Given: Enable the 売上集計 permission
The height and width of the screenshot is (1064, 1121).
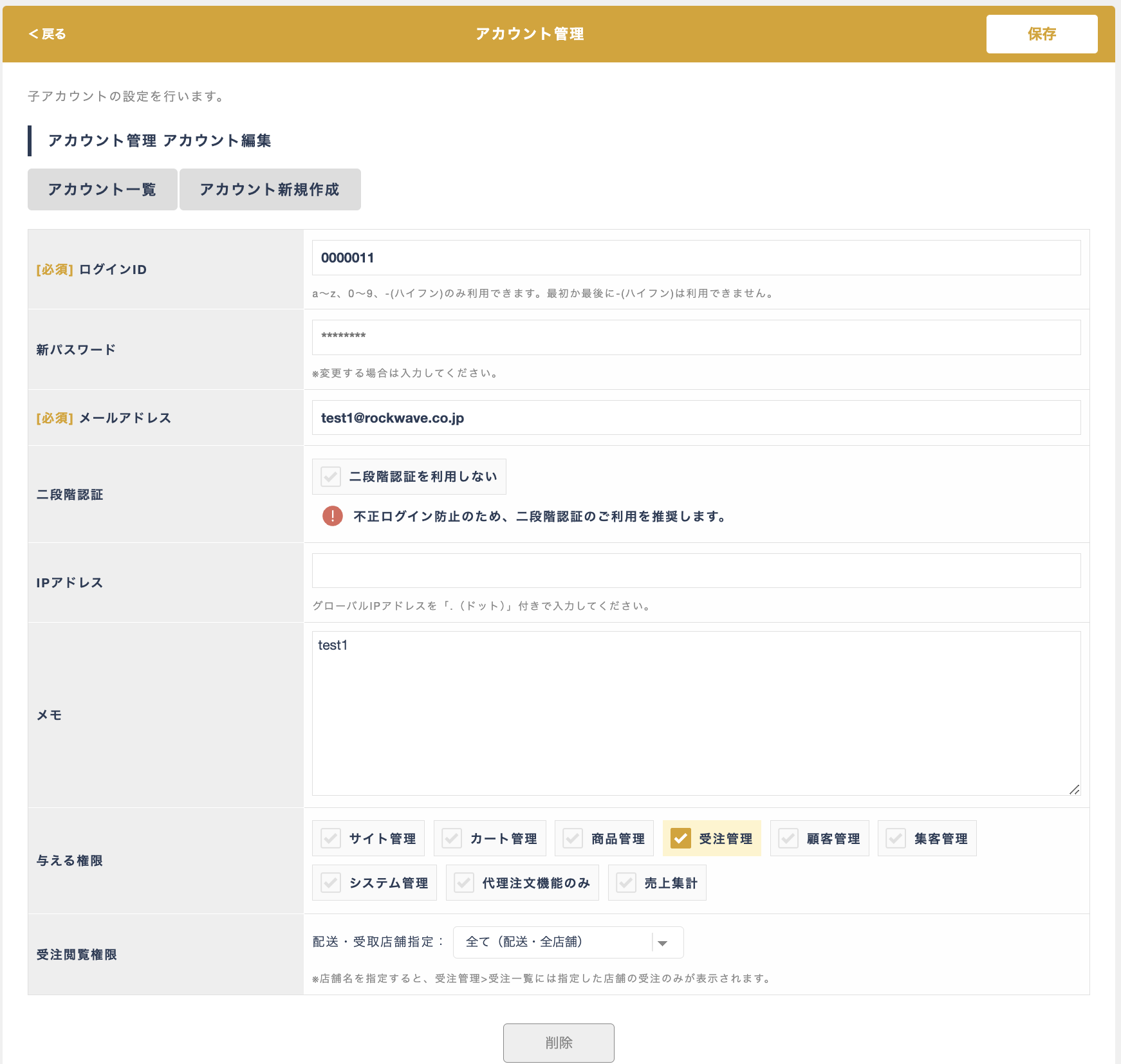Looking at the screenshot, I should click(x=626, y=883).
